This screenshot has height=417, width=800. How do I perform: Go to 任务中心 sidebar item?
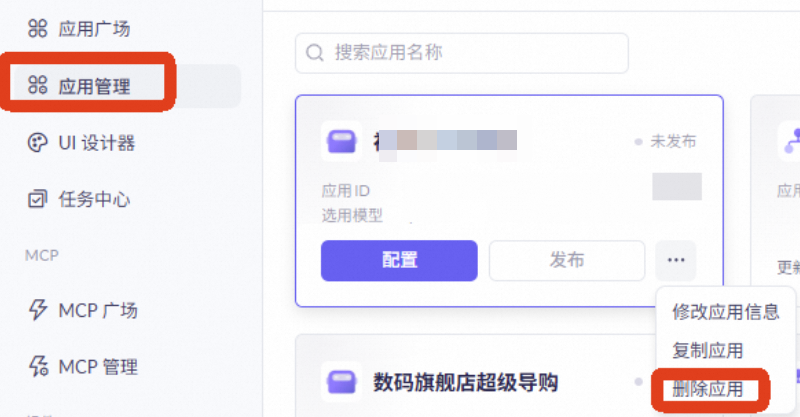coord(94,199)
